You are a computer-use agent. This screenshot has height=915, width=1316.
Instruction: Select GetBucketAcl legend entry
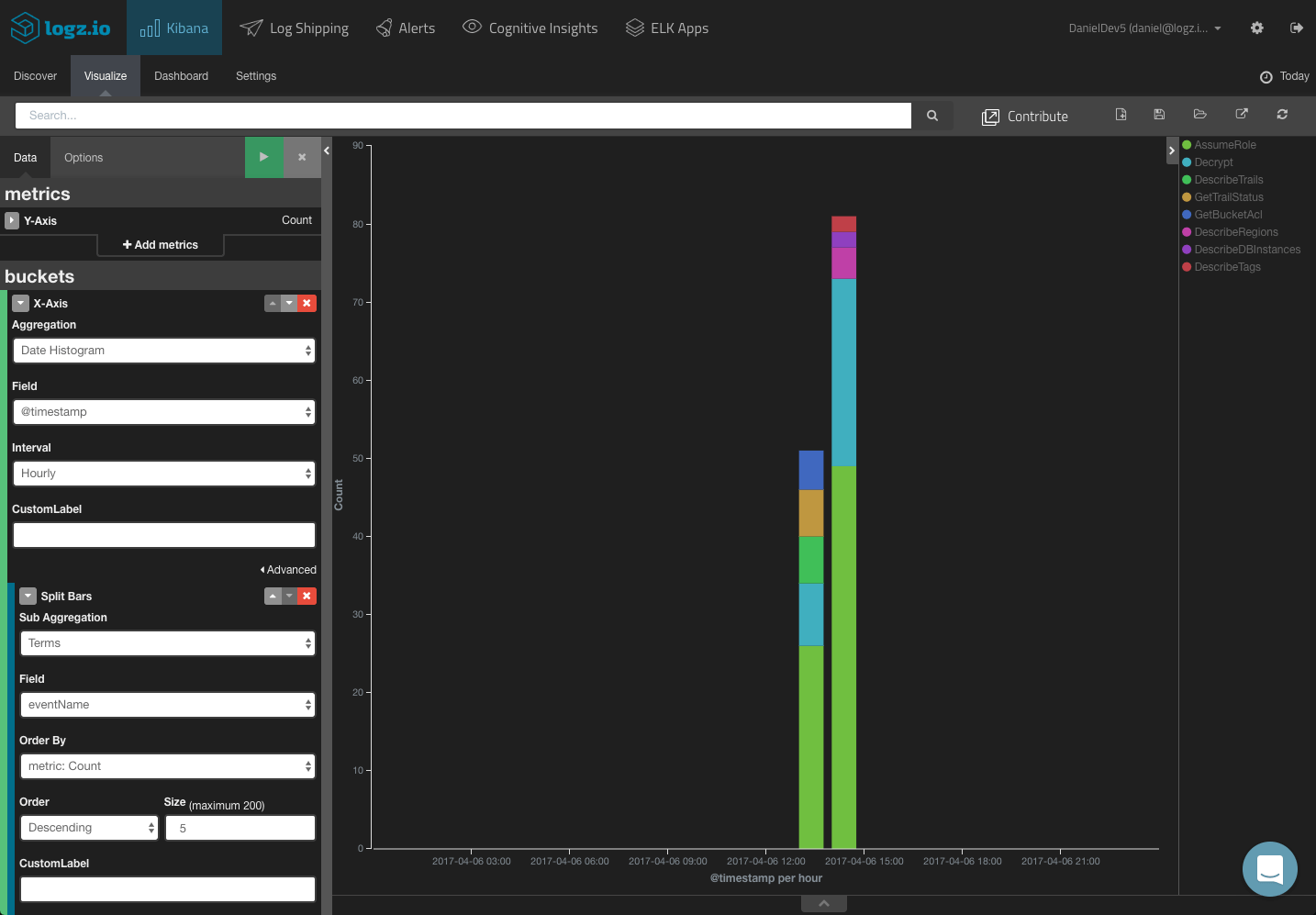tap(1222, 215)
